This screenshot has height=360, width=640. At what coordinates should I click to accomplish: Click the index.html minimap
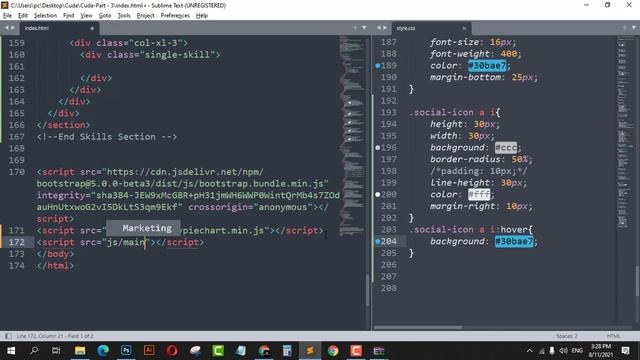[x=351, y=135]
